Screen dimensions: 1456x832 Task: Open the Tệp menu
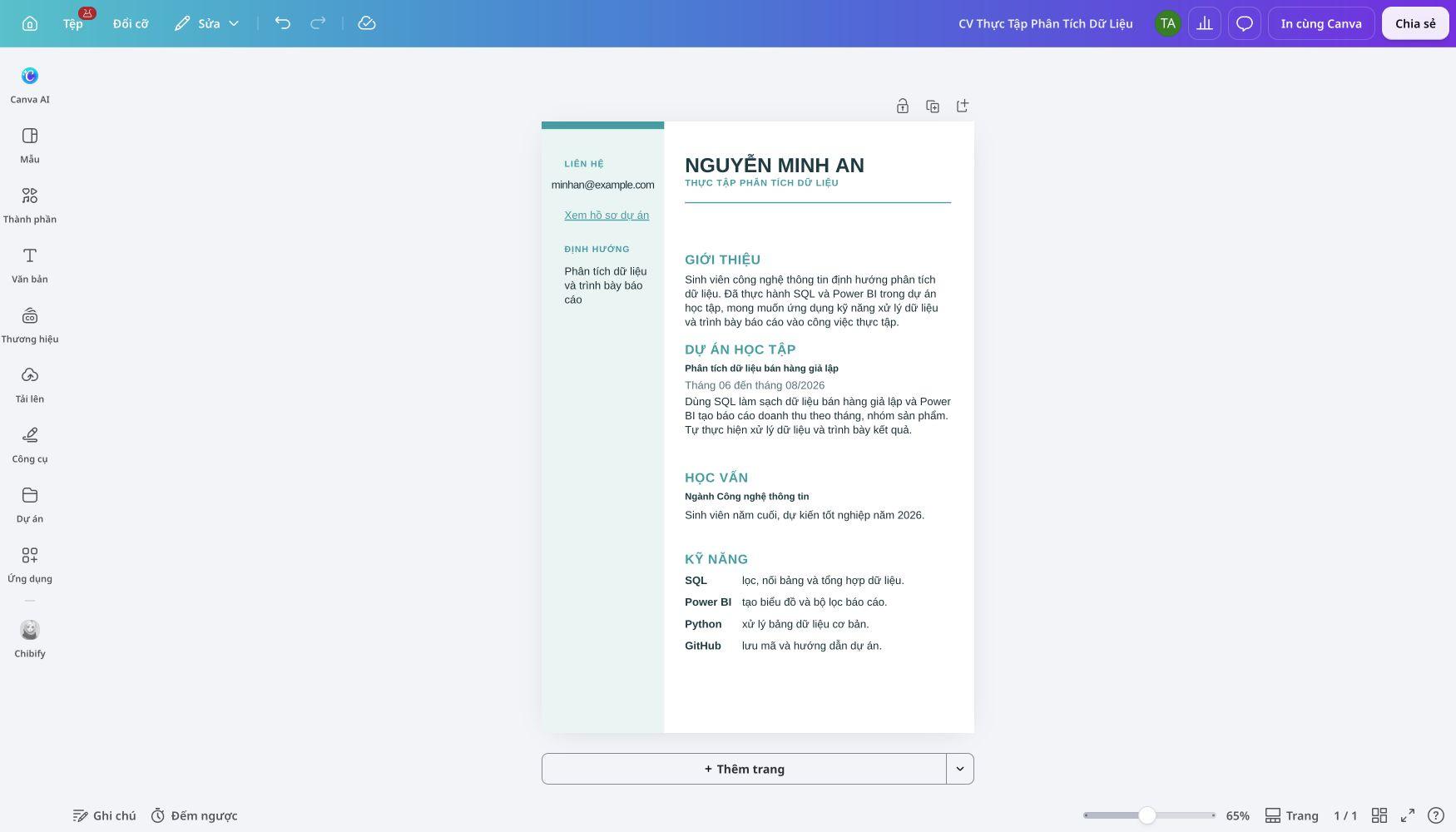click(x=73, y=23)
